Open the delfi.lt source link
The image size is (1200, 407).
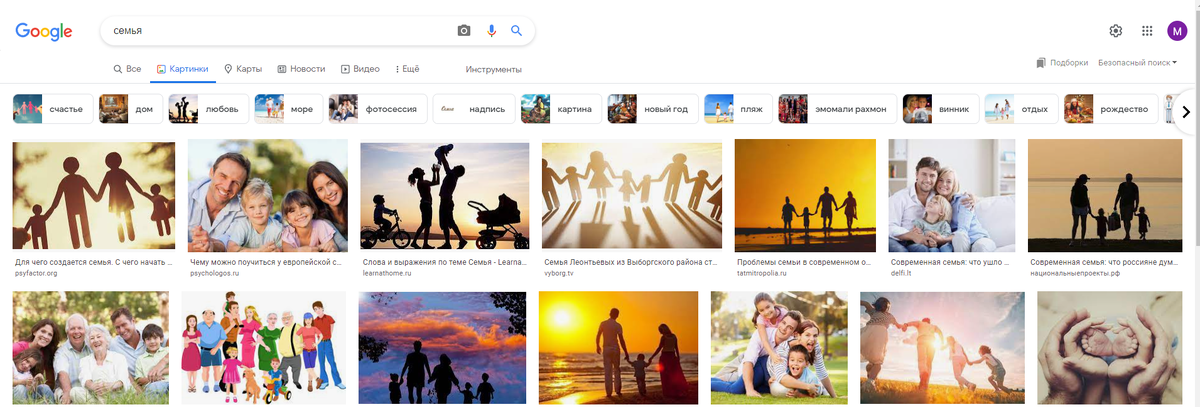click(901, 273)
